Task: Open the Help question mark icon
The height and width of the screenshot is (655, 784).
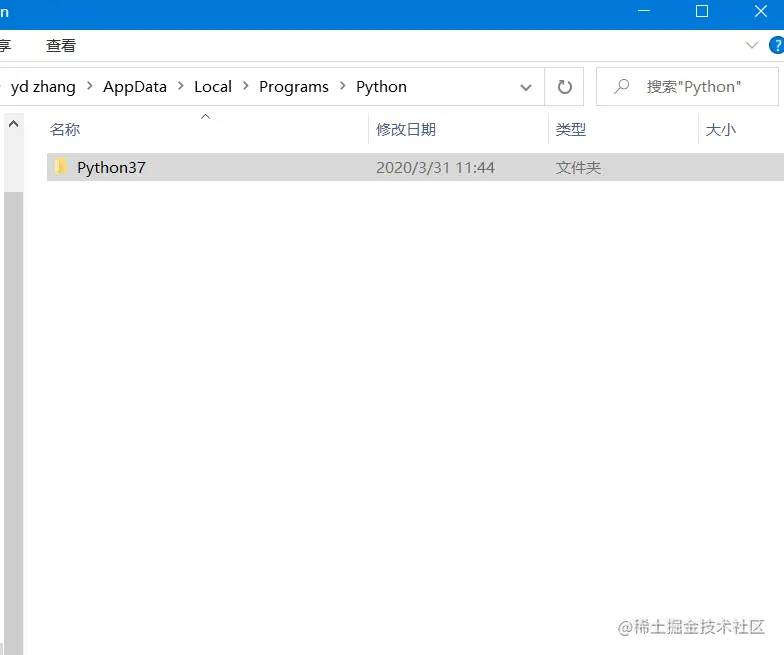Action: pyautogui.click(x=776, y=45)
